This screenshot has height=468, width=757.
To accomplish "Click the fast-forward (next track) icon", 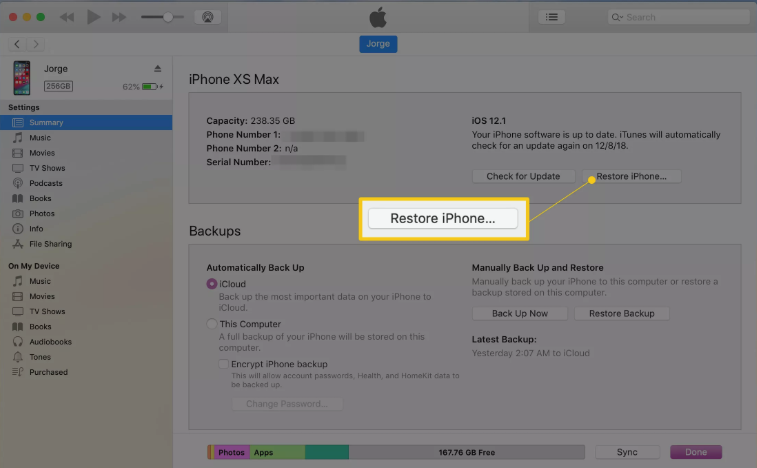I will [120, 17].
